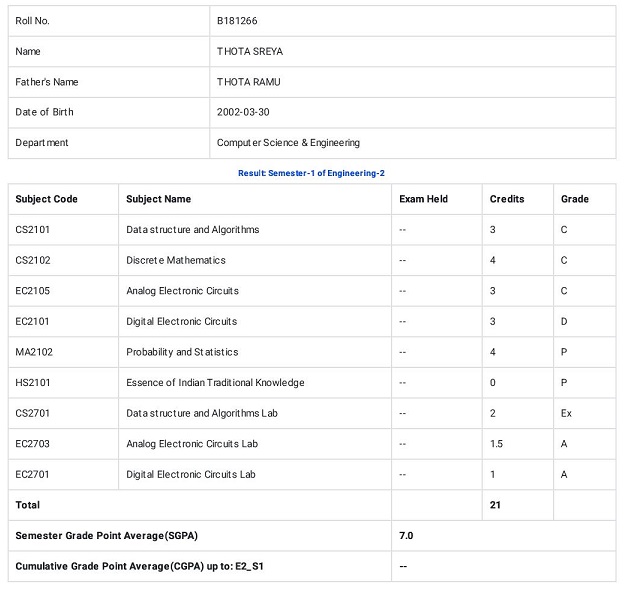Click the father's name THOTA RAMU
The width and height of the screenshot is (624, 589).
(x=248, y=82)
